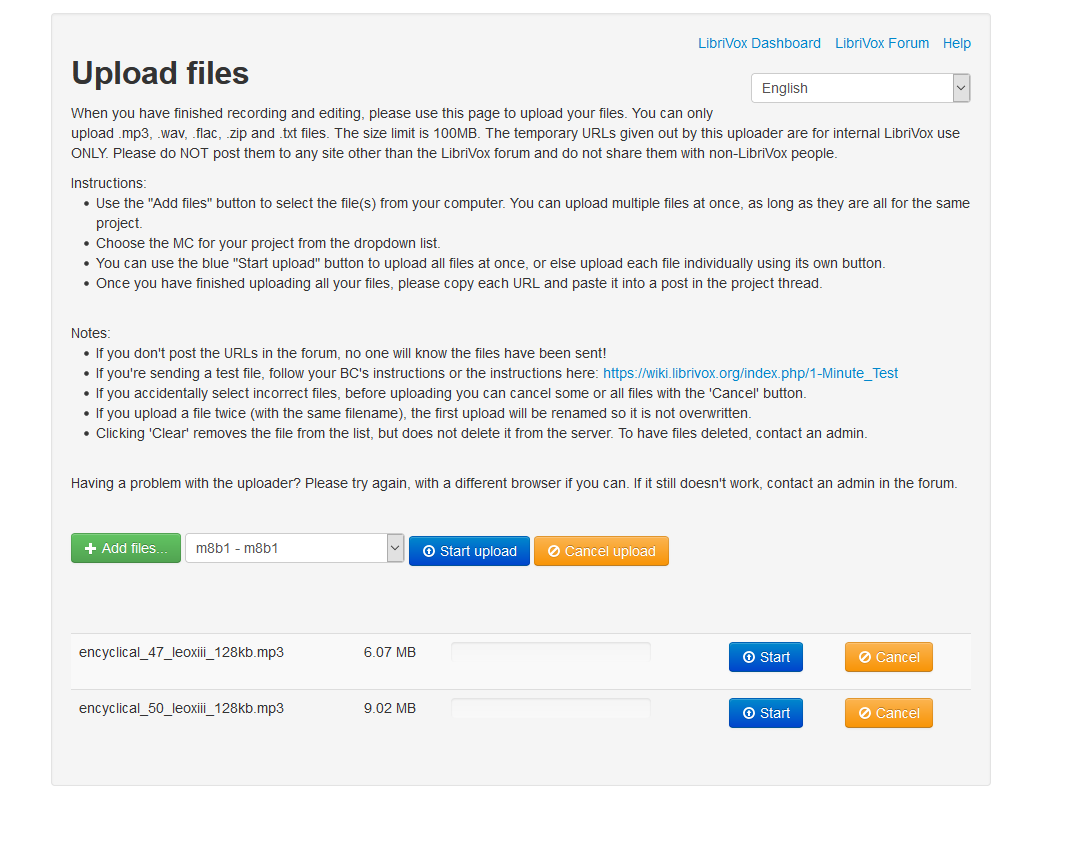1073x857 pixels.
Task: Start upload of encyclical_47_leoxiii_128kb.mp3
Action: point(766,657)
